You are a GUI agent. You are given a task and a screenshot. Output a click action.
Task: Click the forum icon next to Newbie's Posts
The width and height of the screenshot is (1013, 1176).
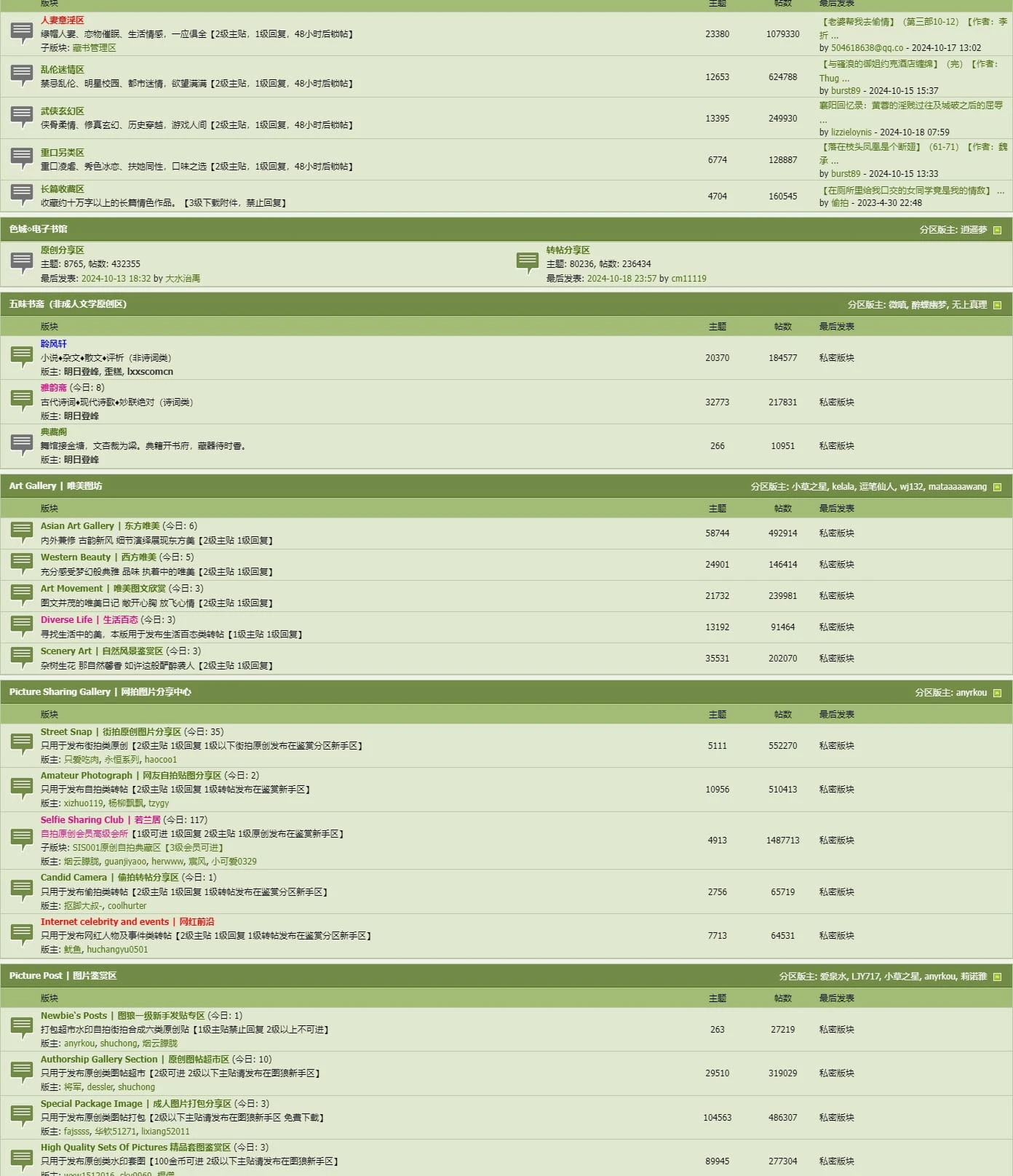22,1029
